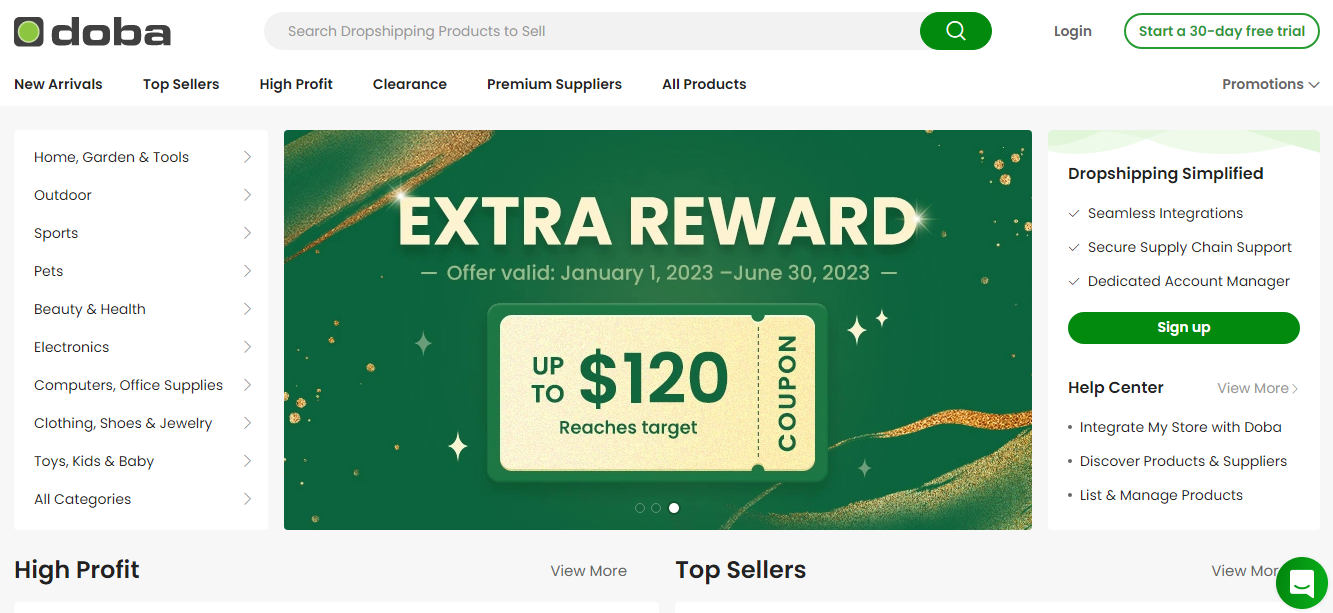Click the green search magnifier button
This screenshot has height=613, width=1333.
(955, 31)
